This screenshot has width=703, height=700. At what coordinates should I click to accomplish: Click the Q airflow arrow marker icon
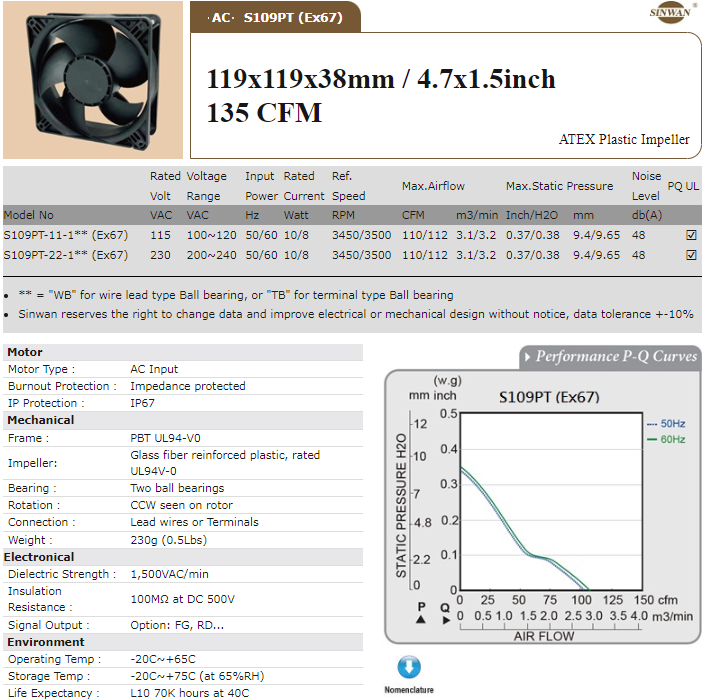(x=445, y=614)
